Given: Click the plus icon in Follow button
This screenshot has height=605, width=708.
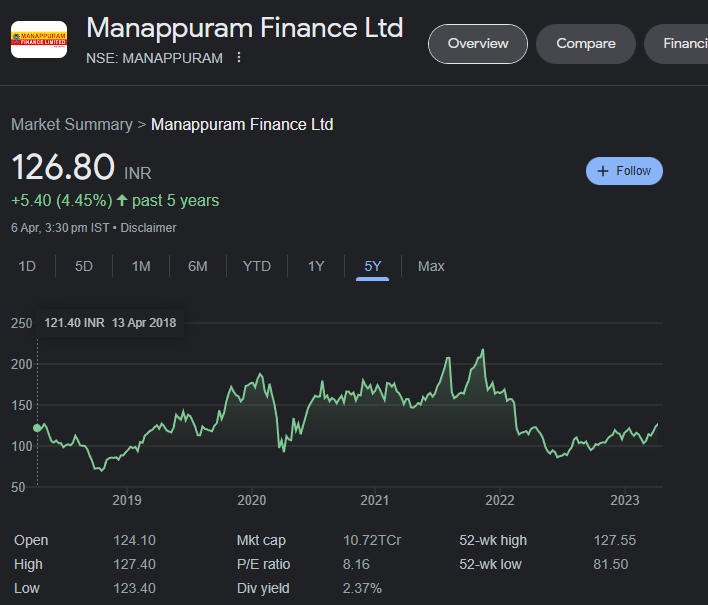Looking at the screenshot, I should click(x=603, y=171).
